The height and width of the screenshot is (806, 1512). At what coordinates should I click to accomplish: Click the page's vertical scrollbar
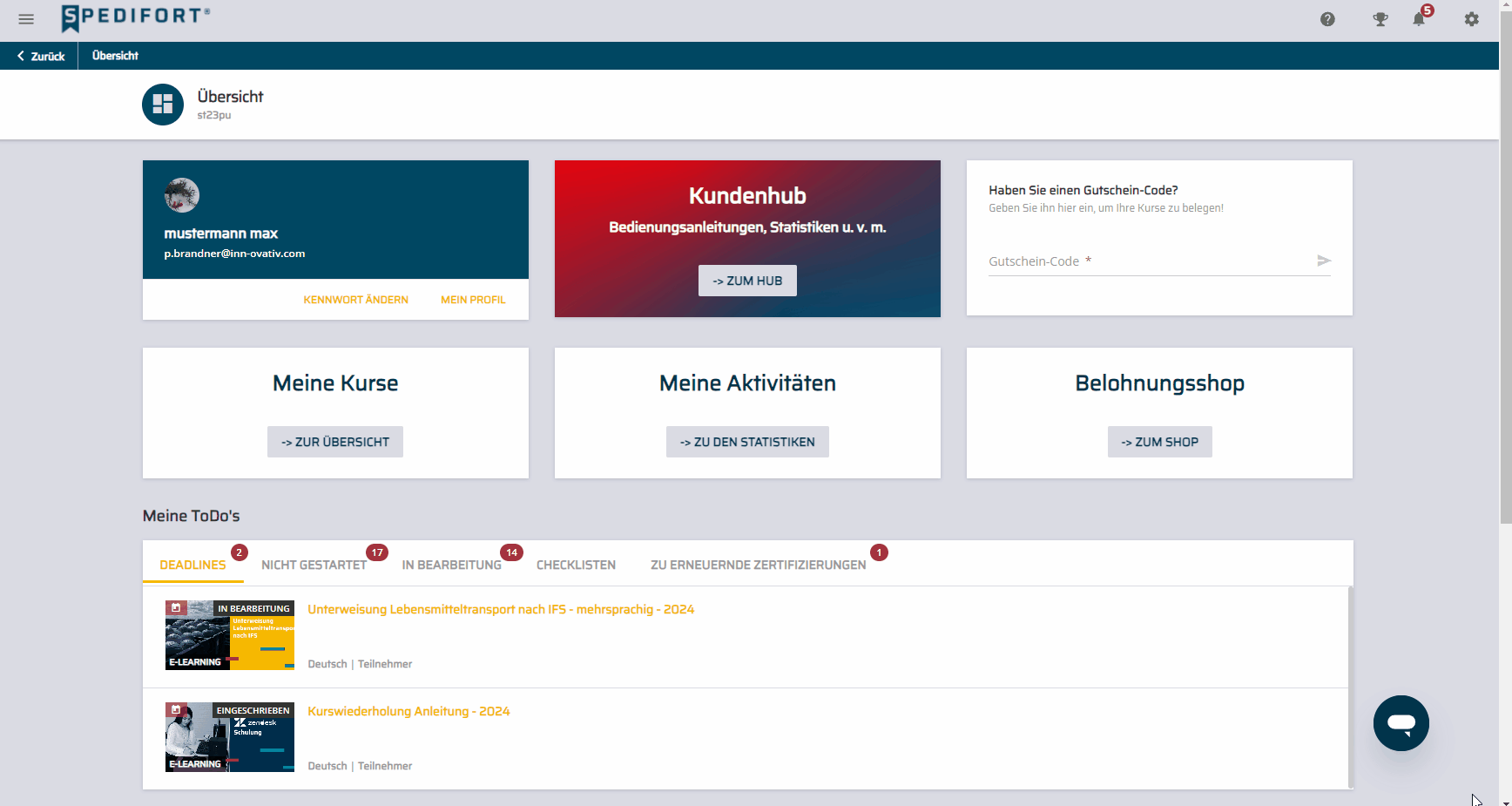[x=1506, y=261]
